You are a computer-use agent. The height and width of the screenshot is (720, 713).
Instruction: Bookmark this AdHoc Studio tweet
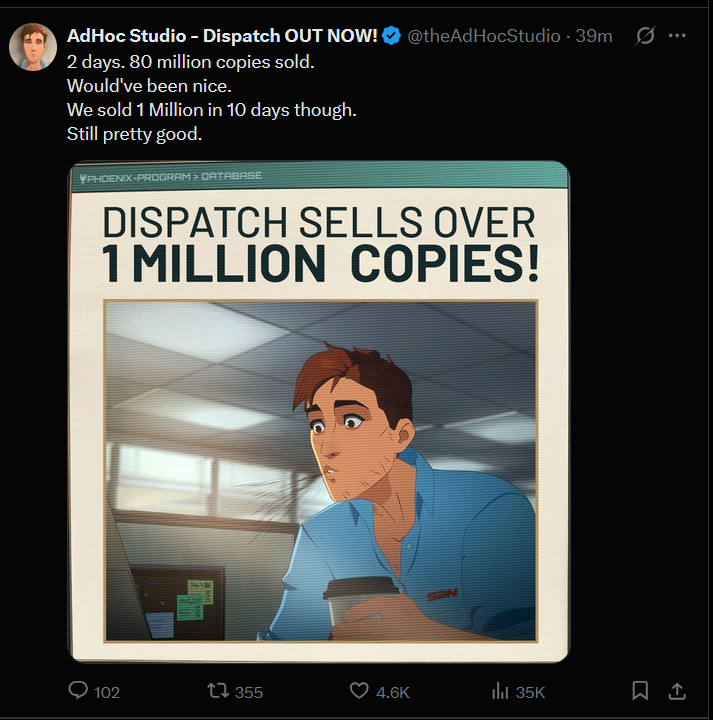[x=640, y=690]
